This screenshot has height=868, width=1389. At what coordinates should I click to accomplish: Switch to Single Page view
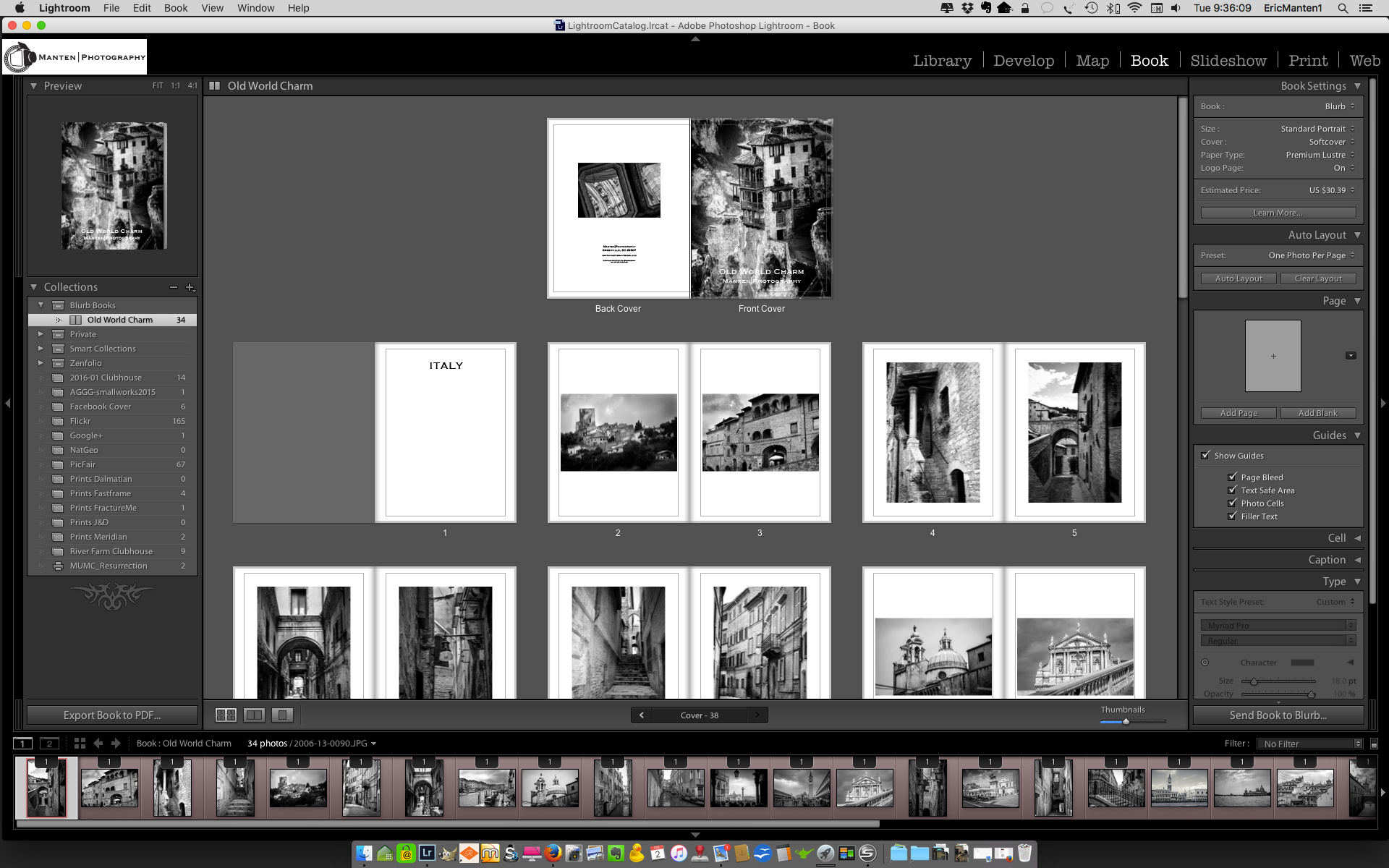[282, 715]
